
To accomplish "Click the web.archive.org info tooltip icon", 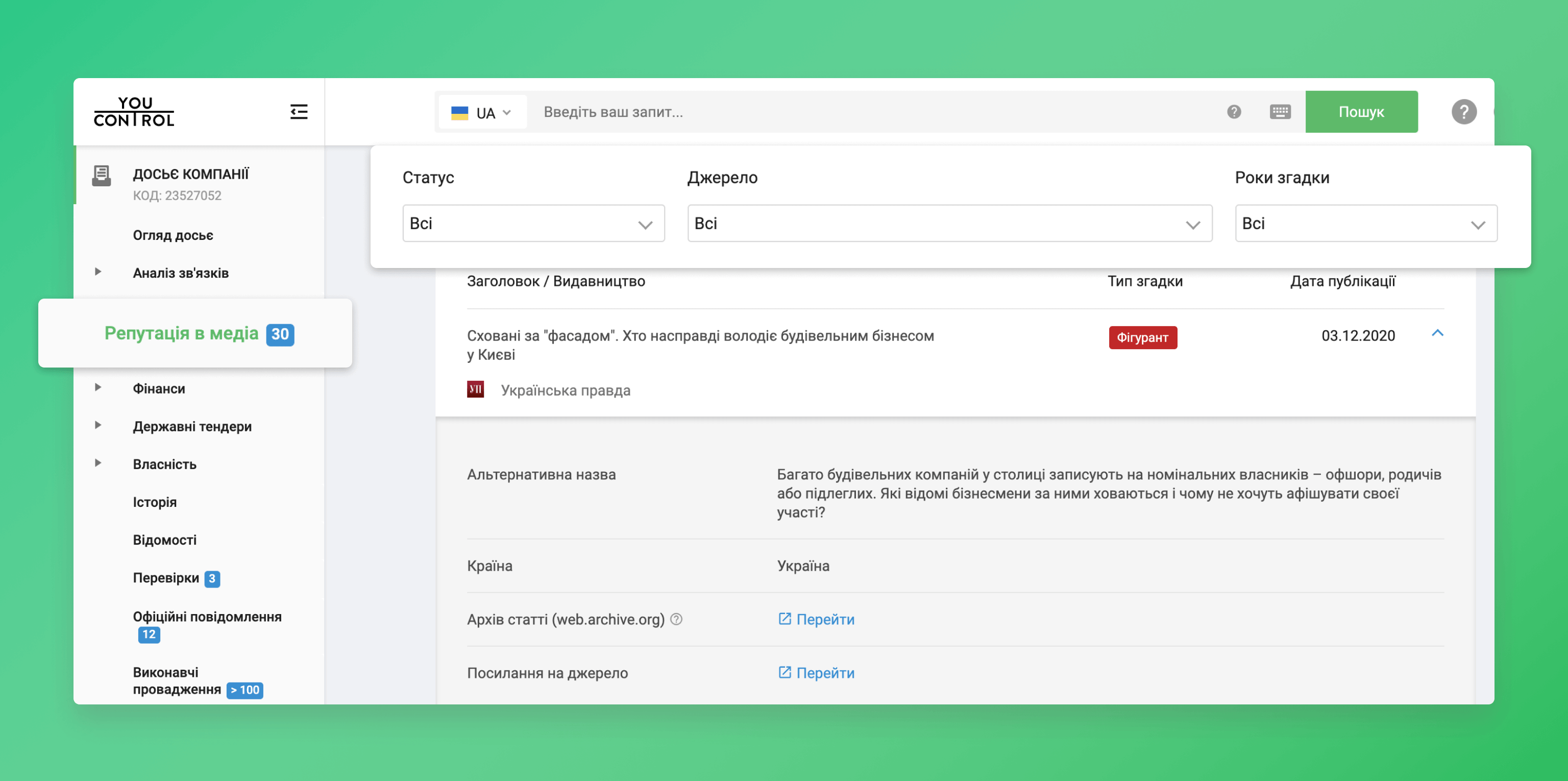I will (676, 619).
